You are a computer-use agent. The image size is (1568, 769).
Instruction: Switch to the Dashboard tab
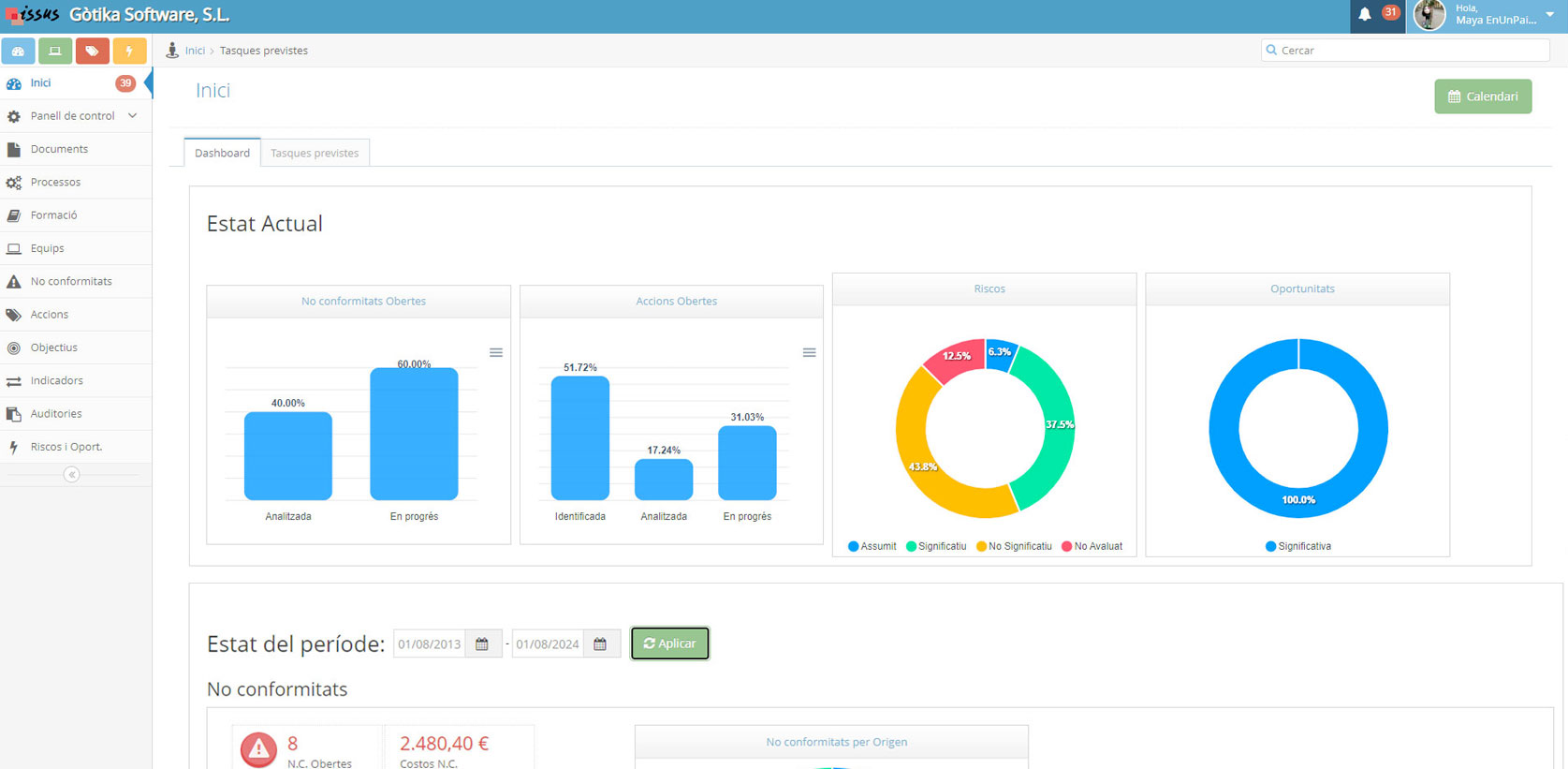coord(222,153)
